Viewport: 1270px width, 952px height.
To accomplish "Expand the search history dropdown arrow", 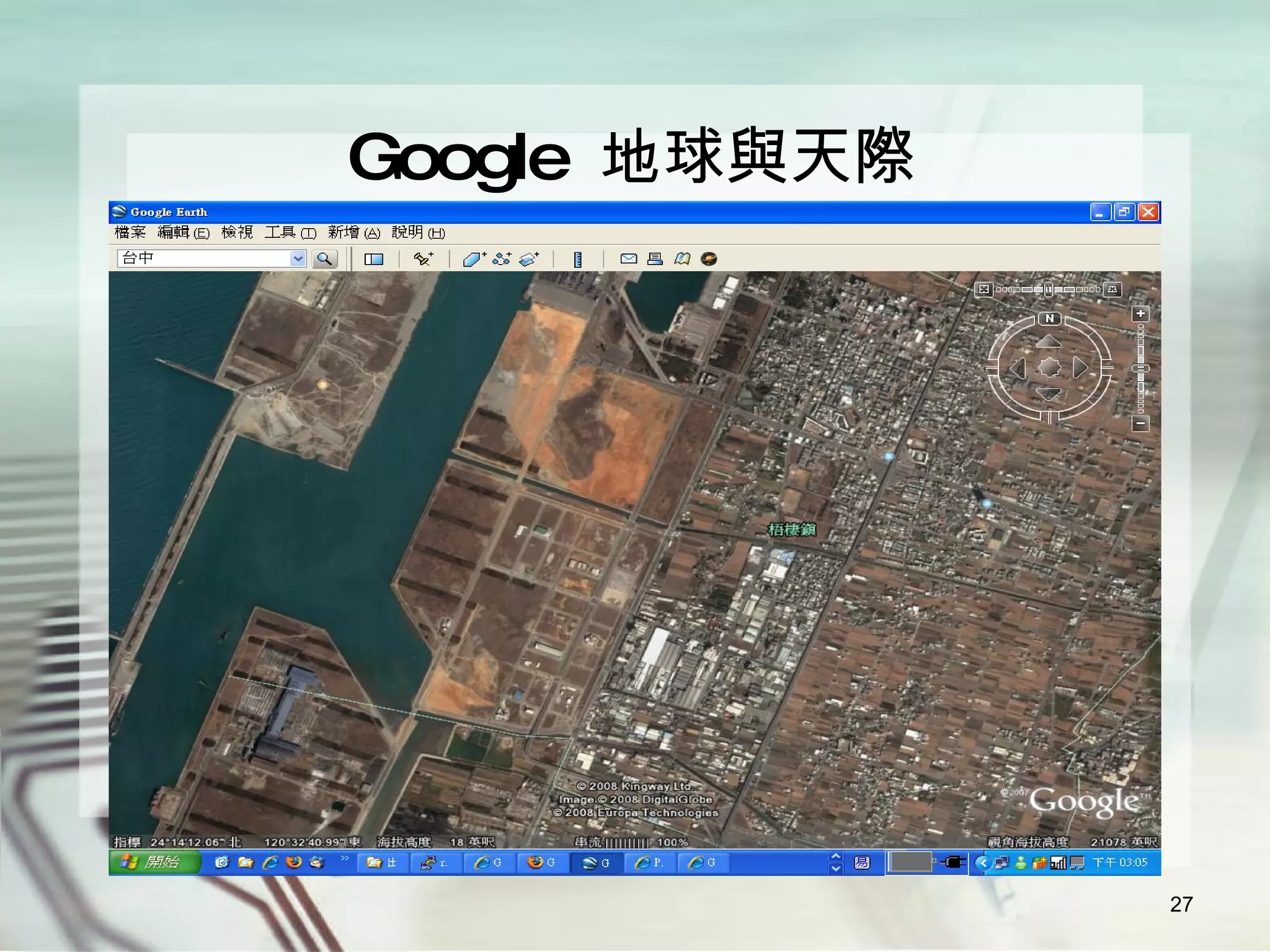I will (298, 258).
